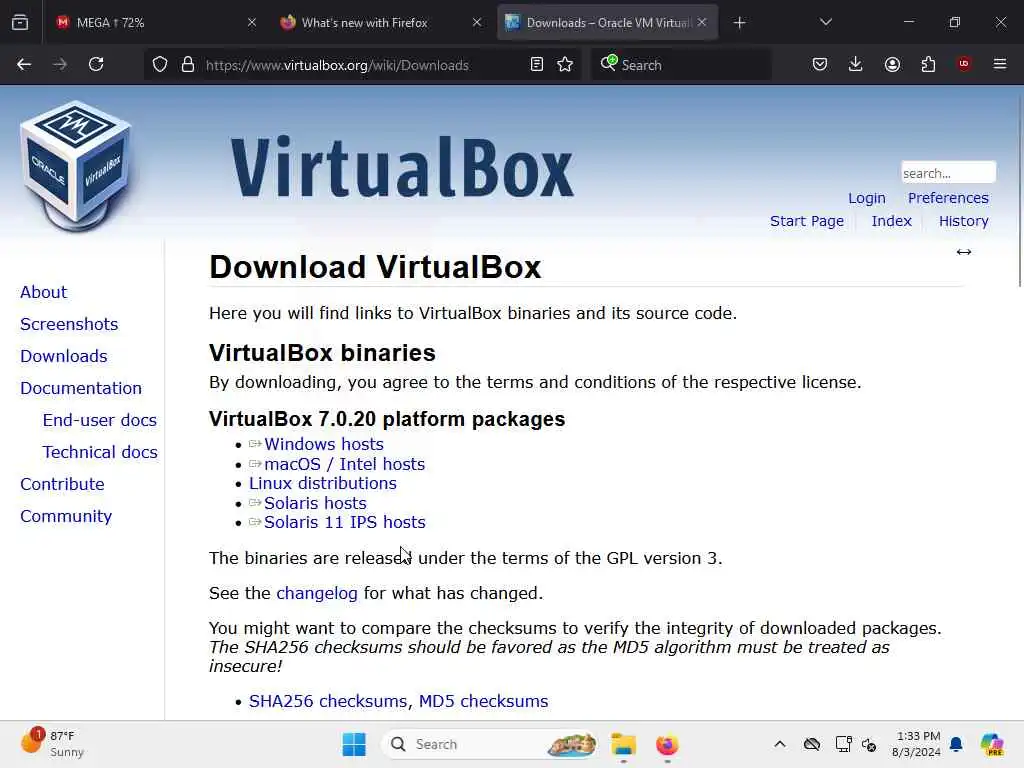Open the Firefox account icon
Image resolution: width=1024 pixels, height=768 pixels.
(x=892, y=64)
